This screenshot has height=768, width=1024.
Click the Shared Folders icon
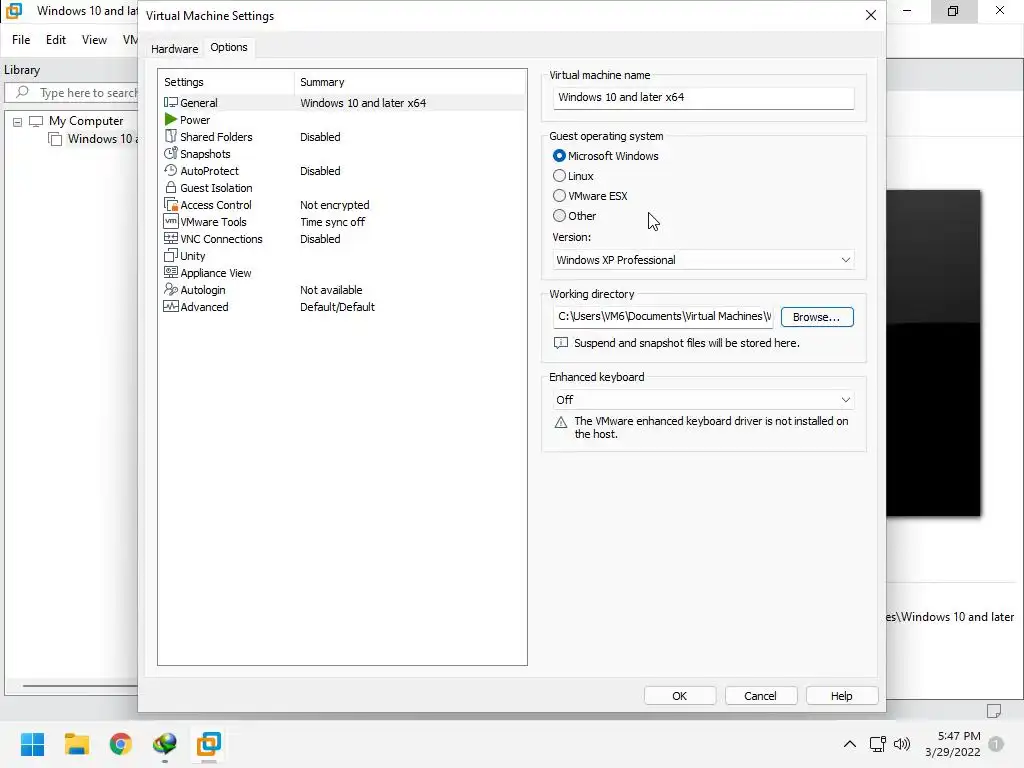170,136
